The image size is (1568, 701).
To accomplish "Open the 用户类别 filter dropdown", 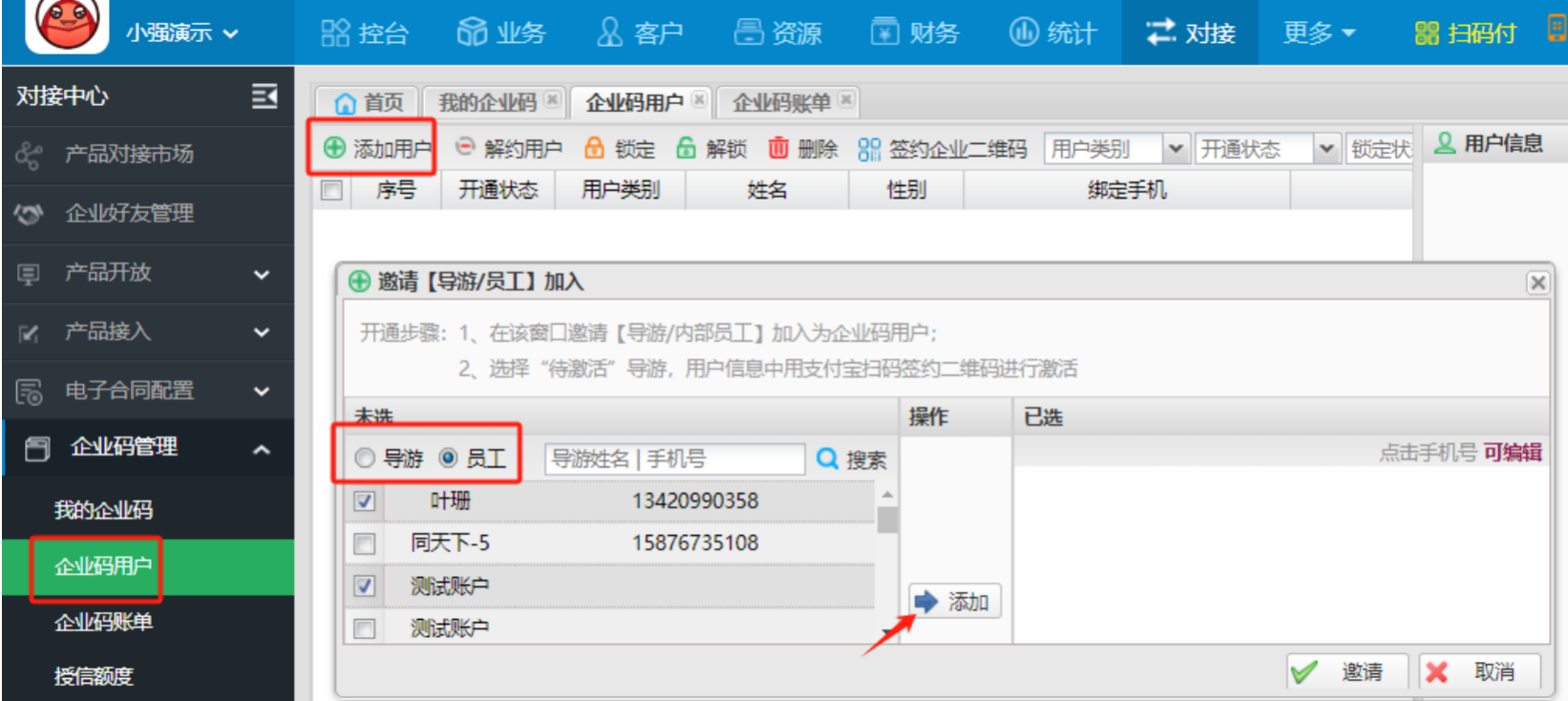I will click(1116, 149).
